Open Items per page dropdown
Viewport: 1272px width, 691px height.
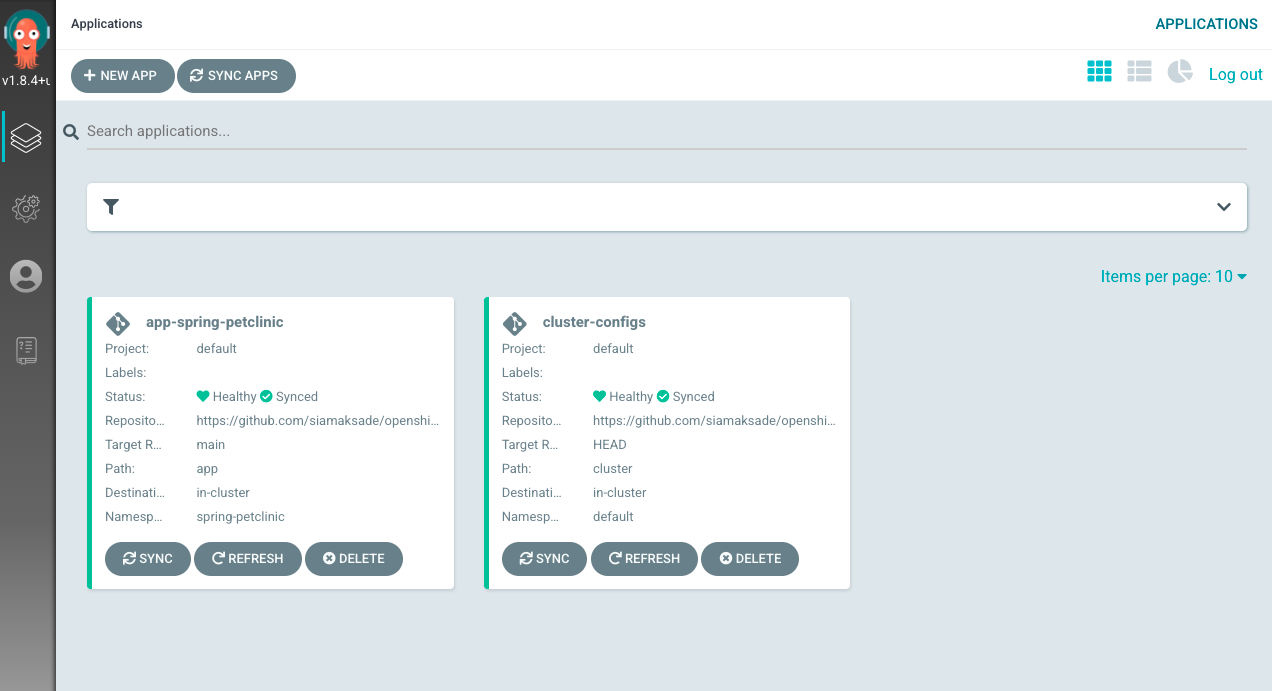pos(1174,277)
